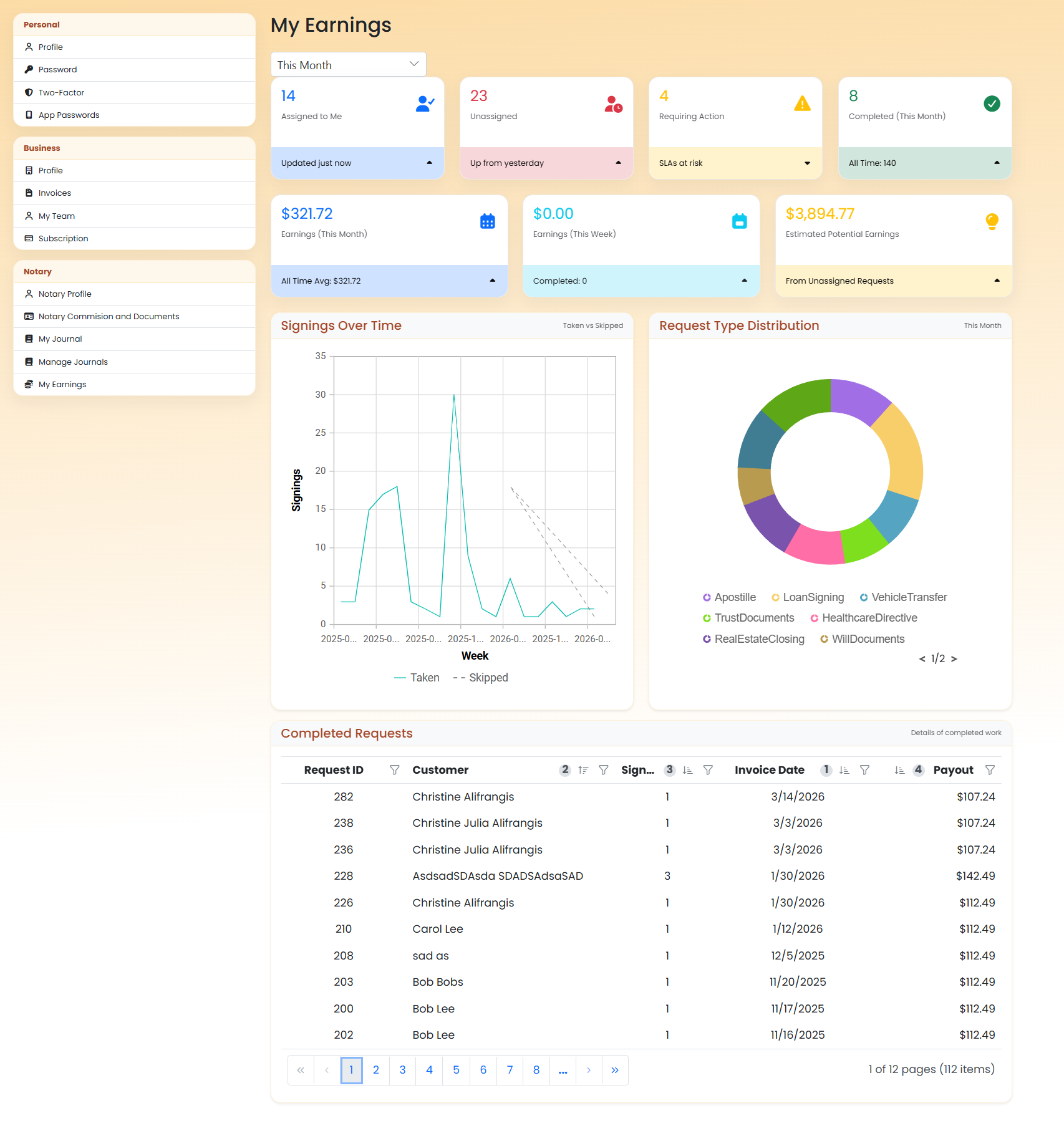This screenshot has width=1064, height=1131.
Task: Jump to last page of requests
Action: point(615,1071)
